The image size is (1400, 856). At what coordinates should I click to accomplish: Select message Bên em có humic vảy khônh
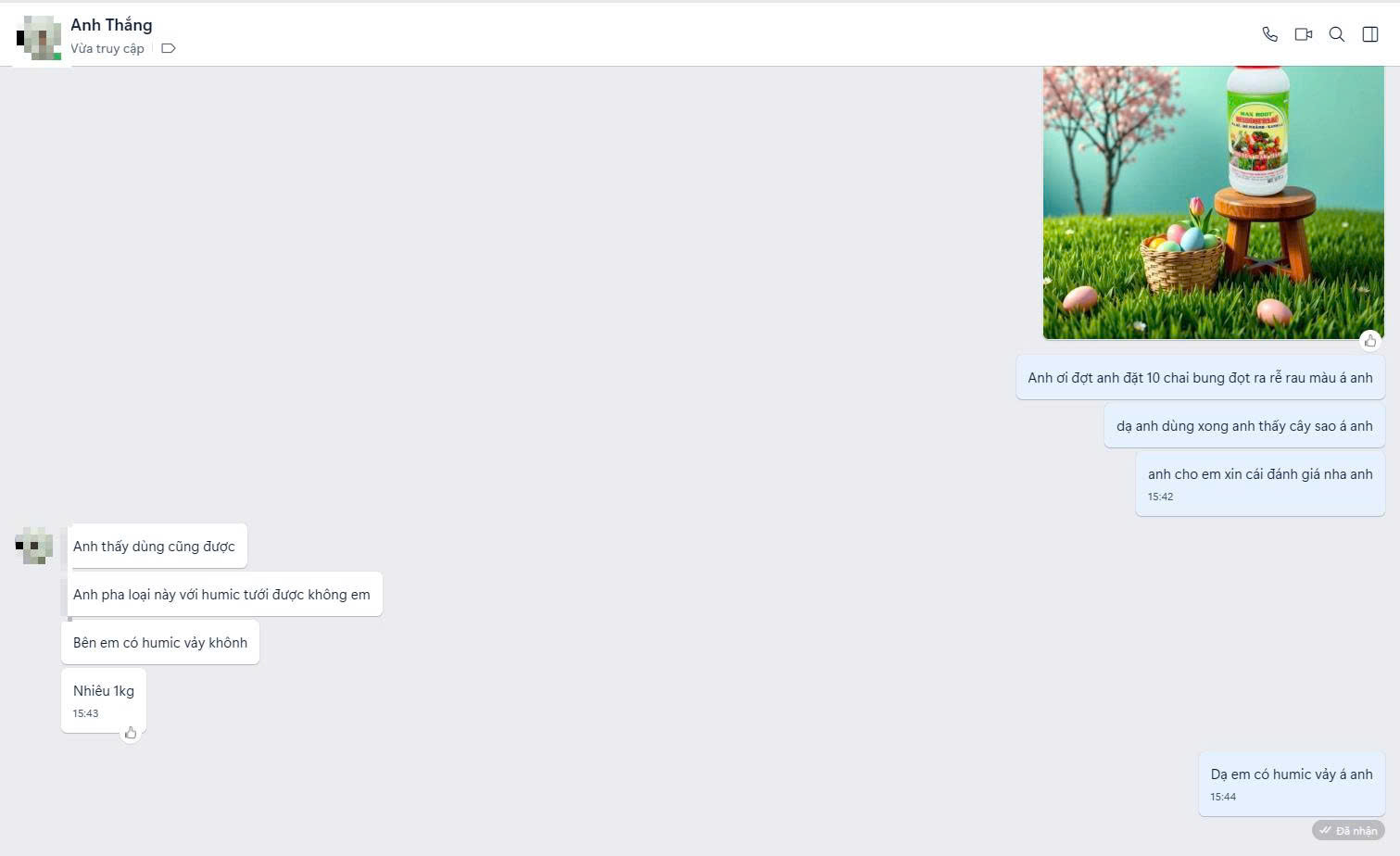coord(160,642)
